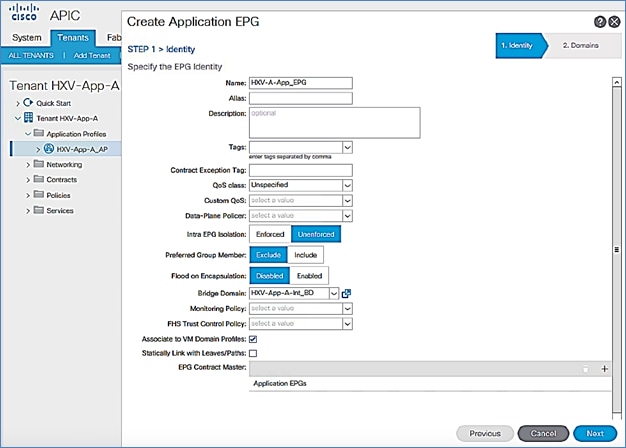Screen dimensions: 626x448
Task: Open the Custom QoS dropdown
Action: 347,200
